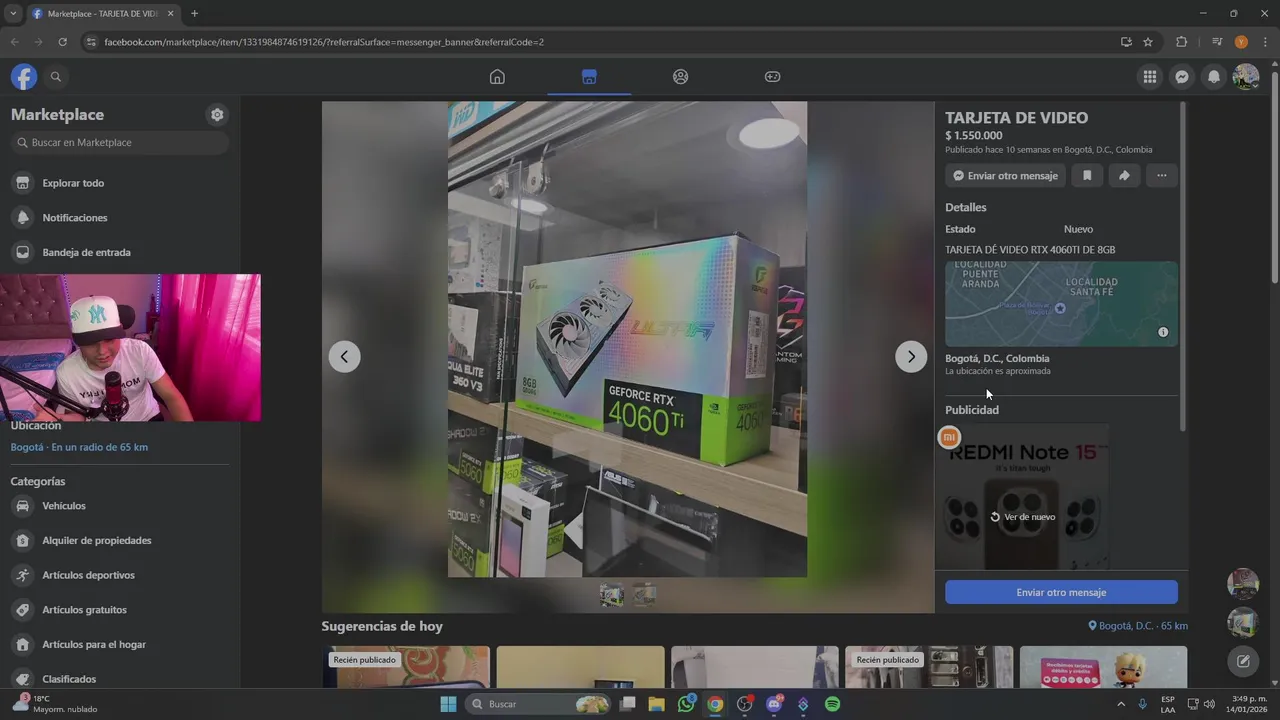Select Artículos deportivos category
The height and width of the screenshot is (720, 1280).
coord(120,575)
